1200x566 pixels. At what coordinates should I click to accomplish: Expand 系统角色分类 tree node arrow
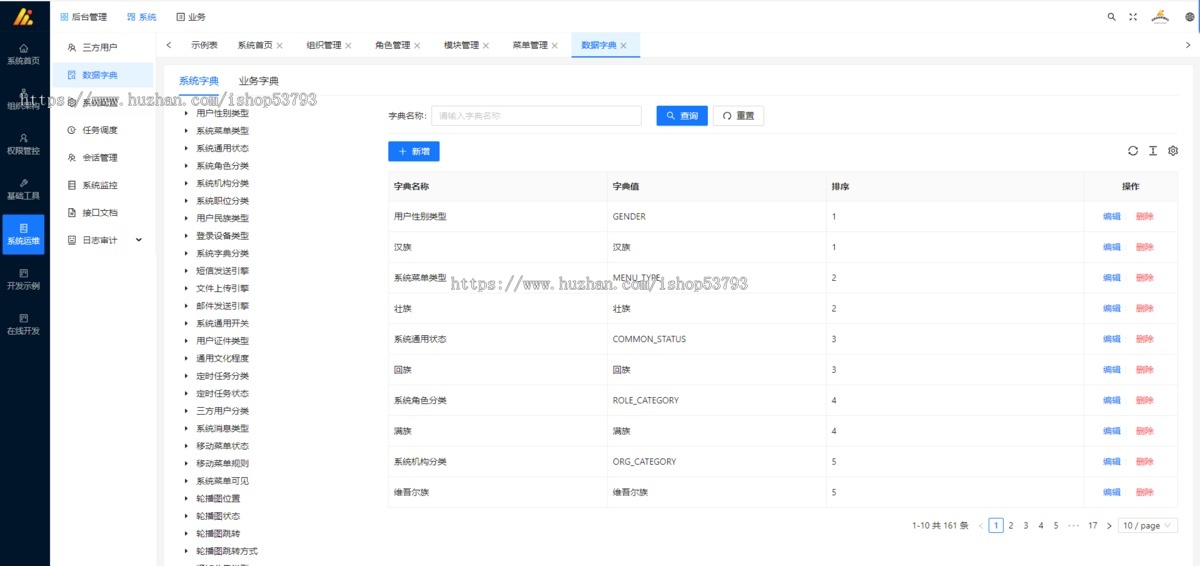(x=186, y=165)
